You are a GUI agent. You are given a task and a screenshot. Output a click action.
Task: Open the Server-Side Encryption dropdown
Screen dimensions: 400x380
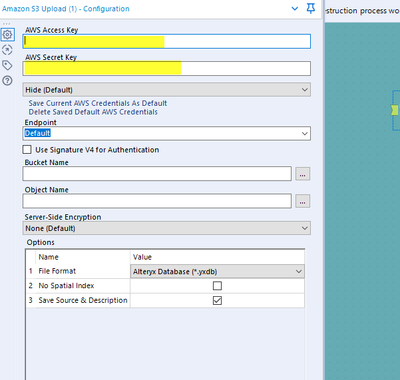[x=167, y=228]
